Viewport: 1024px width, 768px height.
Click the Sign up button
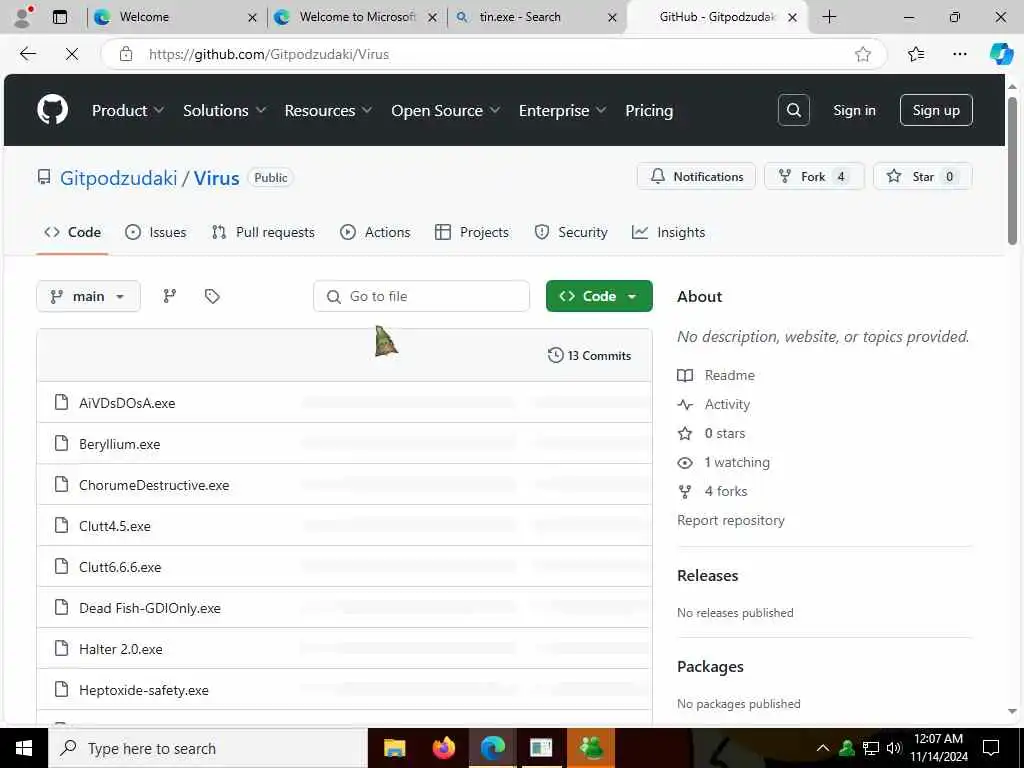point(936,110)
